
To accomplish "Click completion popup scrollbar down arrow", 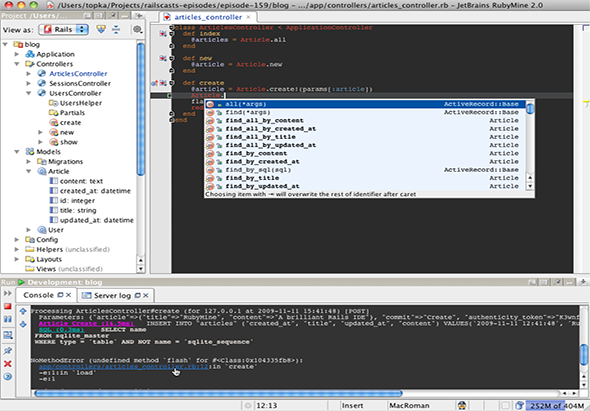I will [530, 186].
